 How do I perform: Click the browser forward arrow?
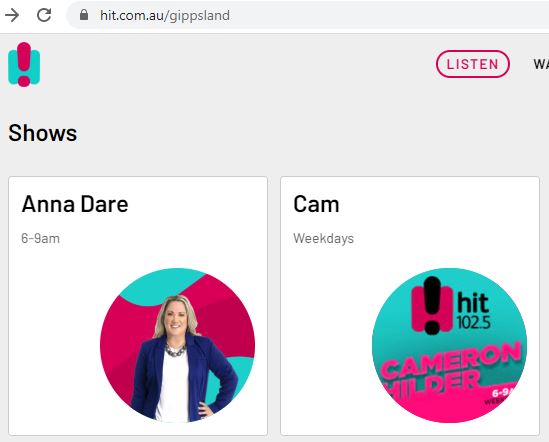click(12, 15)
